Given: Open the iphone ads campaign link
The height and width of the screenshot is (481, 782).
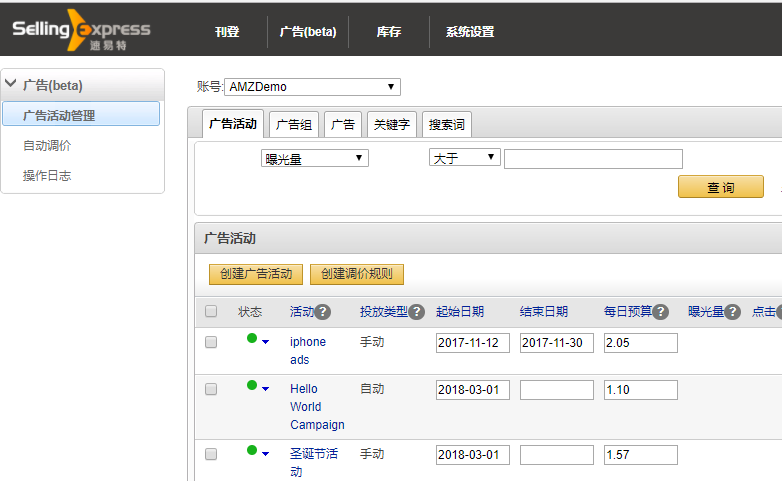Looking at the screenshot, I should 308,351.
